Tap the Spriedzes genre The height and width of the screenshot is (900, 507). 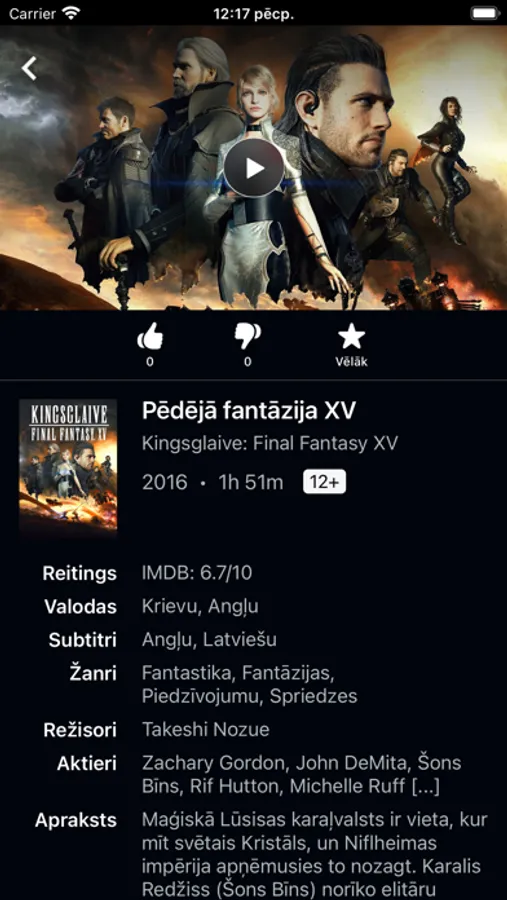(314, 696)
